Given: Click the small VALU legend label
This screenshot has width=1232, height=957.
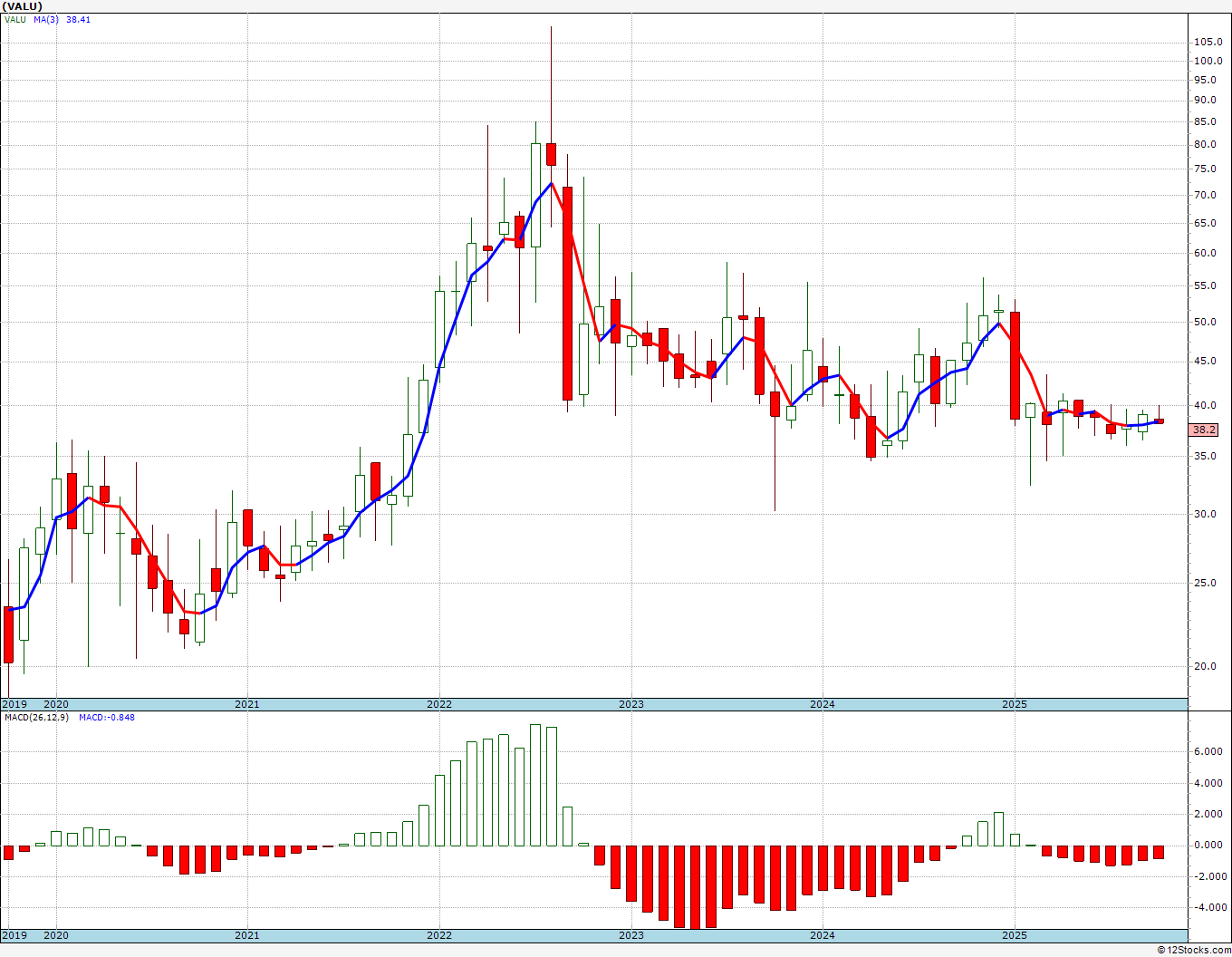Looking at the screenshot, I should pyautogui.click(x=15, y=20).
